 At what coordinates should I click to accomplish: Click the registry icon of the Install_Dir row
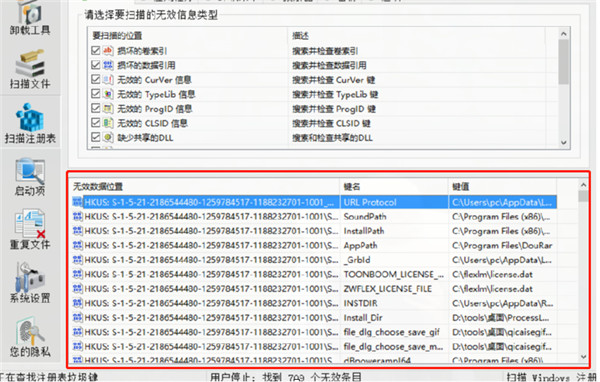tap(78, 317)
